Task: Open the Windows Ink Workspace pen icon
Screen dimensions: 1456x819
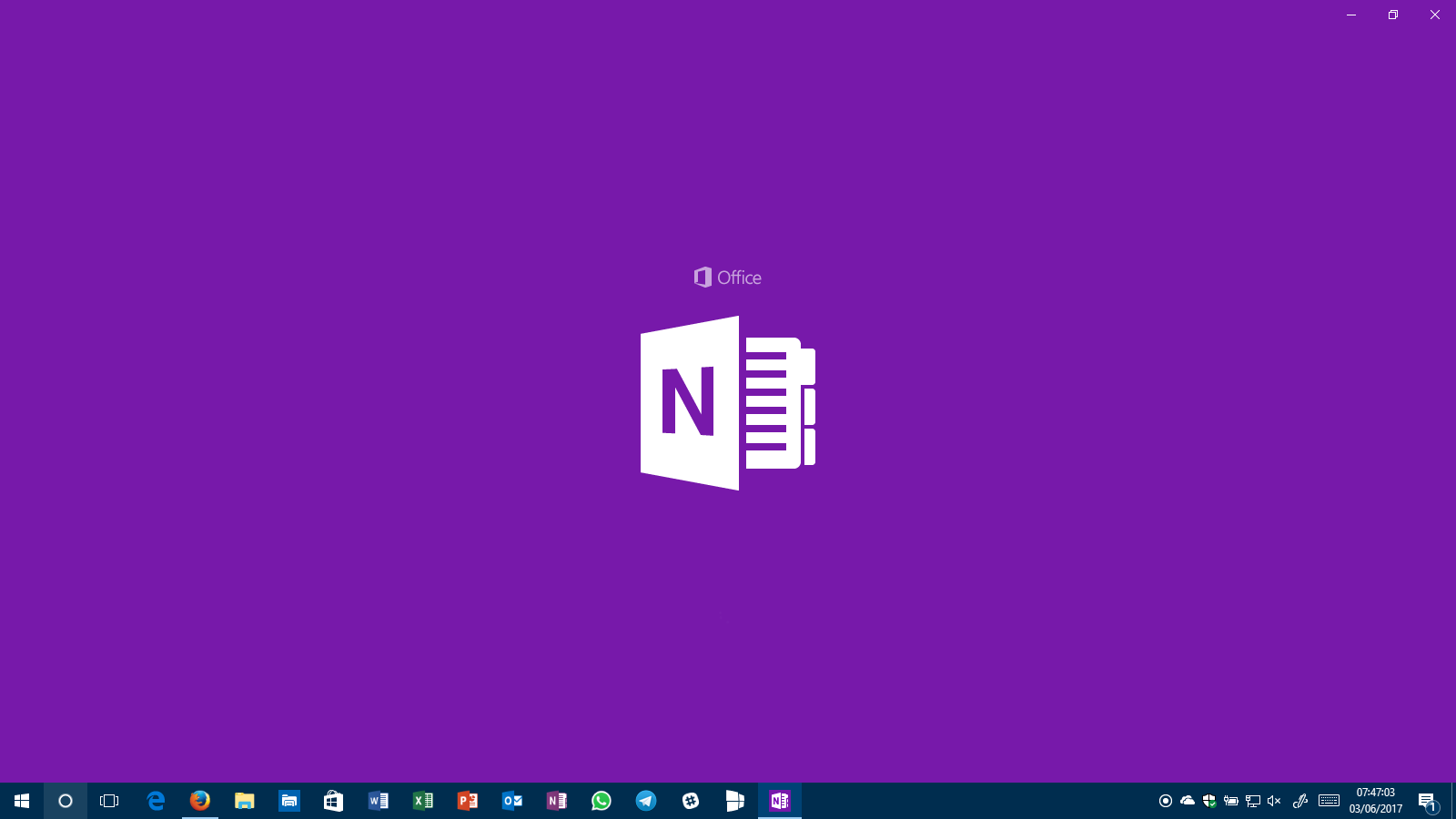Action: pyautogui.click(x=1300, y=801)
